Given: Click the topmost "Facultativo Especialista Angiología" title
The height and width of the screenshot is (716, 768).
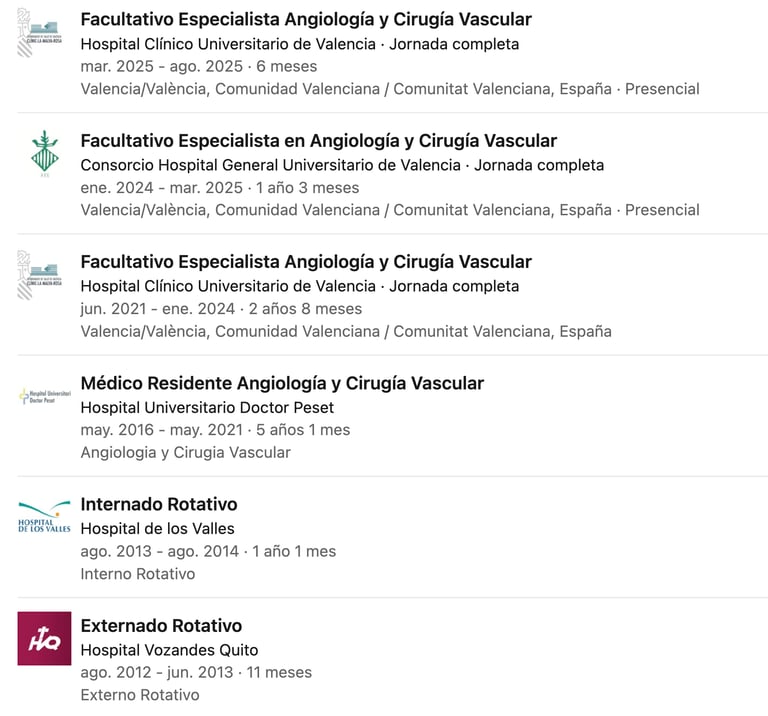Looking at the screenshot, I should point(306,19).
